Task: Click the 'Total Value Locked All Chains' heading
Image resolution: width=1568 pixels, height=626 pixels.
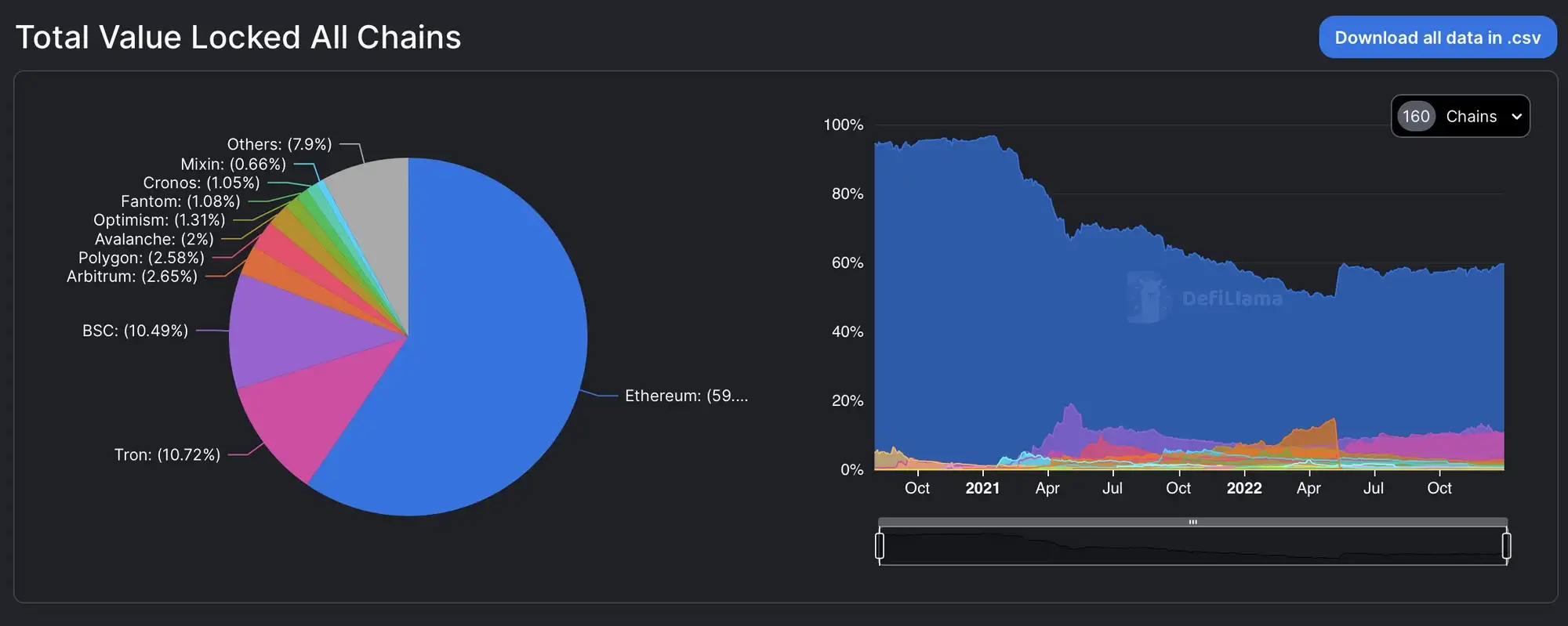Action: click(238, 38)
